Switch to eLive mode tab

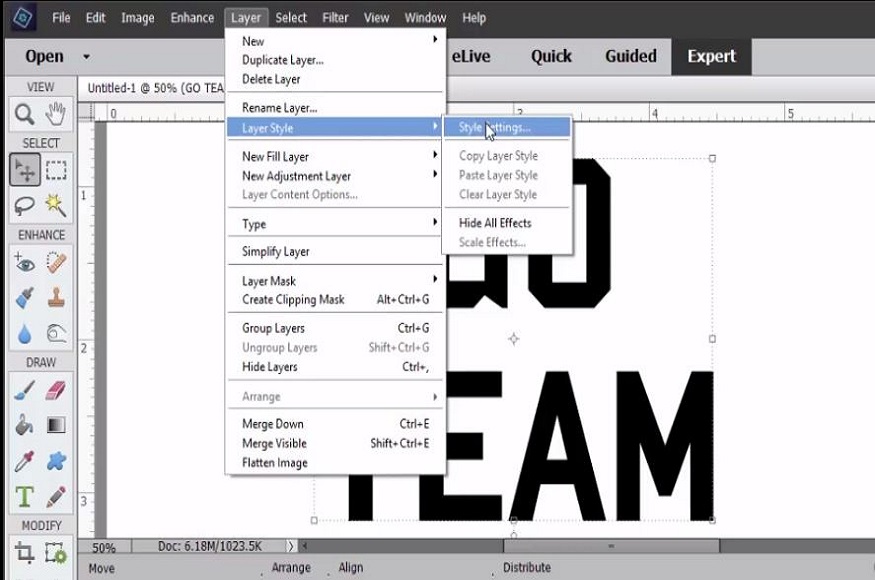(471, 56)
